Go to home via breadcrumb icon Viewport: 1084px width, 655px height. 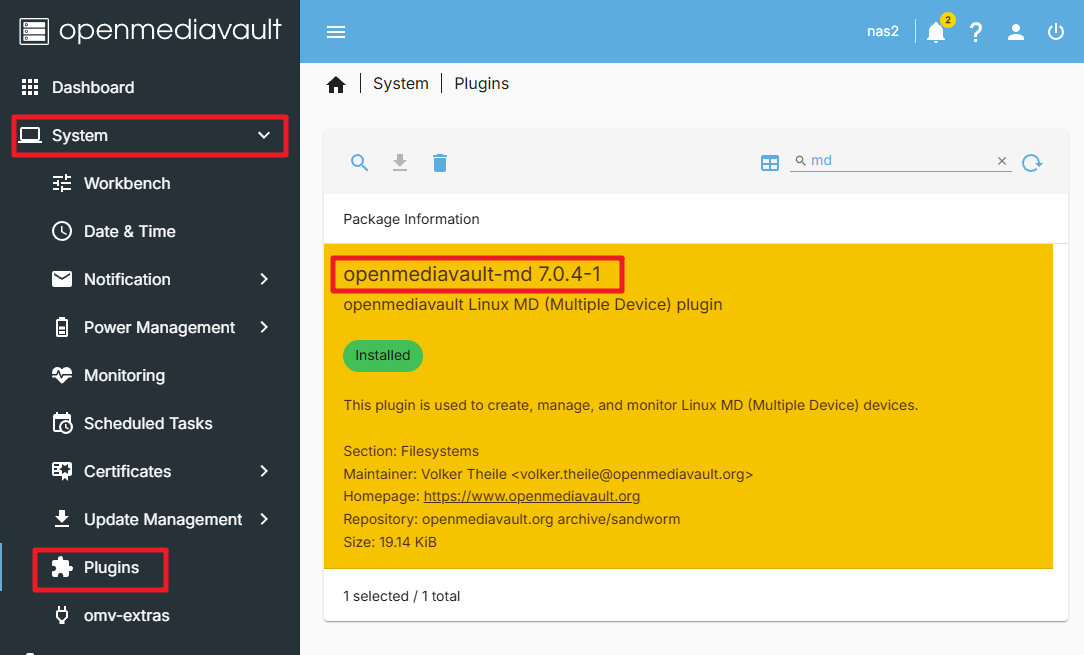(x=336, y=84)
